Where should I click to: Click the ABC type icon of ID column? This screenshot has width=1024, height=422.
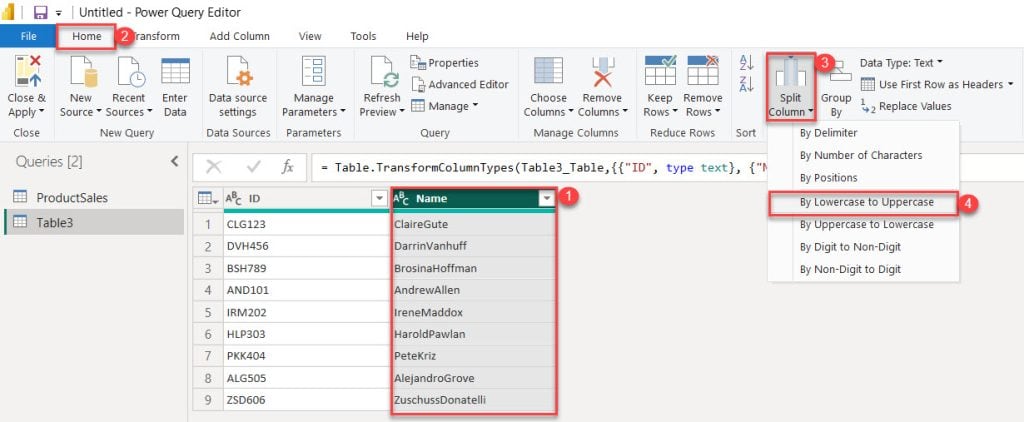233,199
